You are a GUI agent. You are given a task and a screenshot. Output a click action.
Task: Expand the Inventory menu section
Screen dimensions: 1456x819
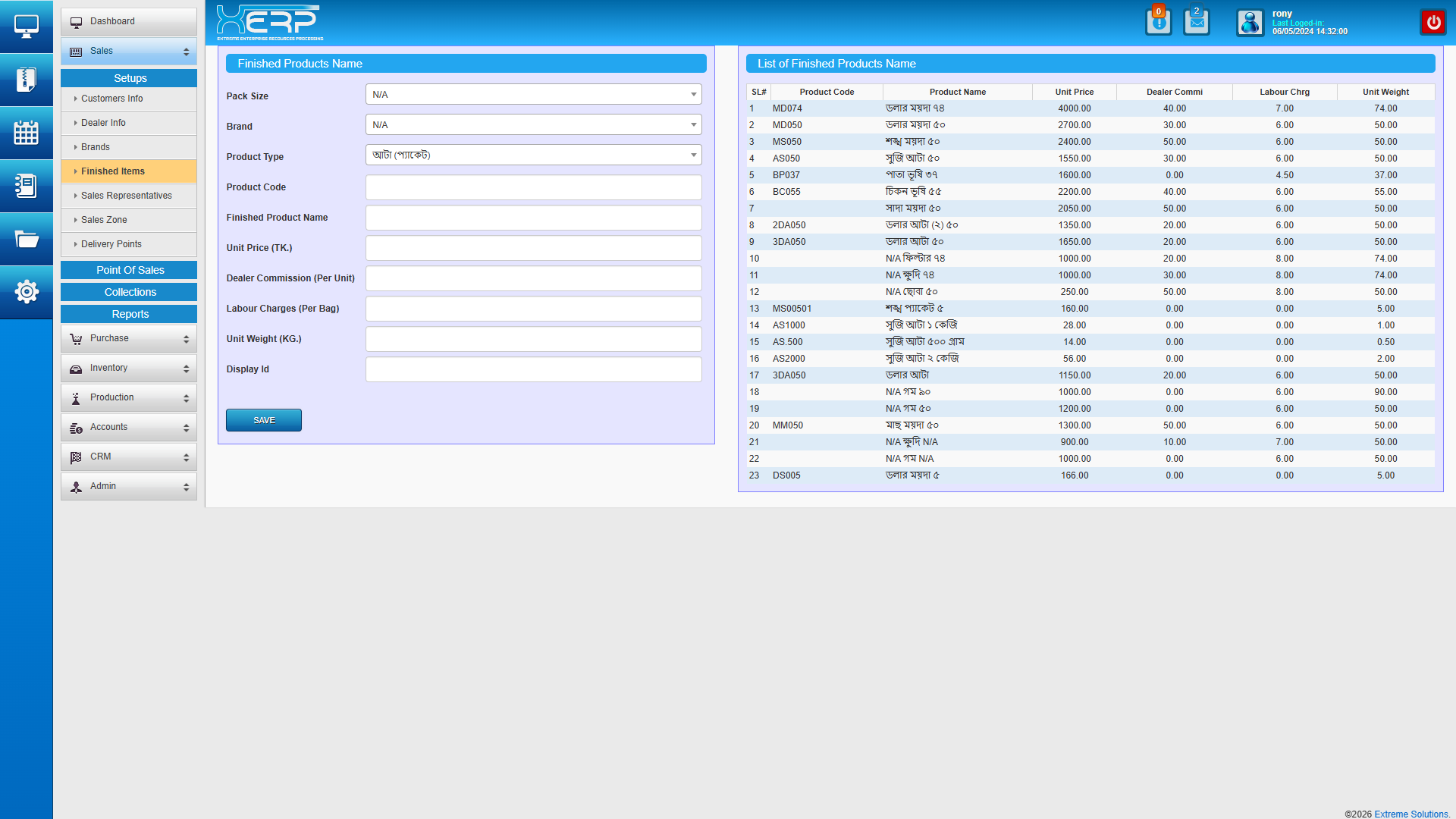(129, 369)
